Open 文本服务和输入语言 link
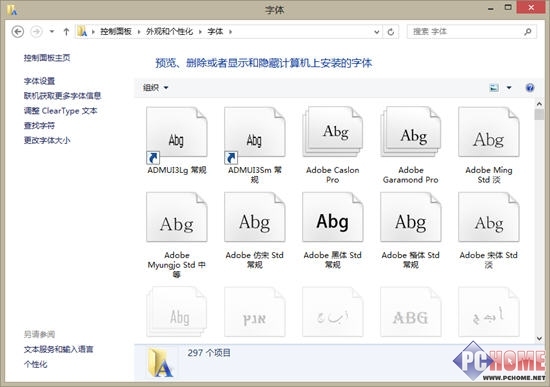Image resolution: width=550 pixels, height=387 pixels. tap(59, 349)
